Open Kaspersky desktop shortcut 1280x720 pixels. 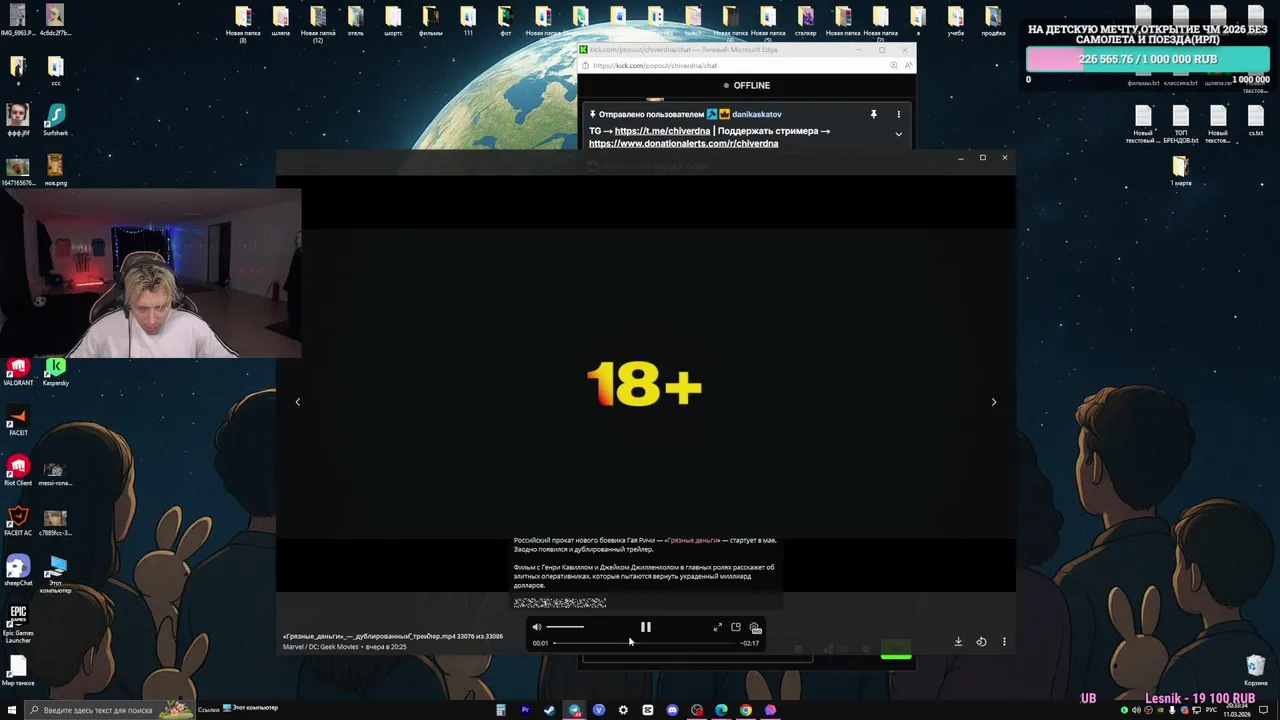pyautogui.click(x=55, y=372)
